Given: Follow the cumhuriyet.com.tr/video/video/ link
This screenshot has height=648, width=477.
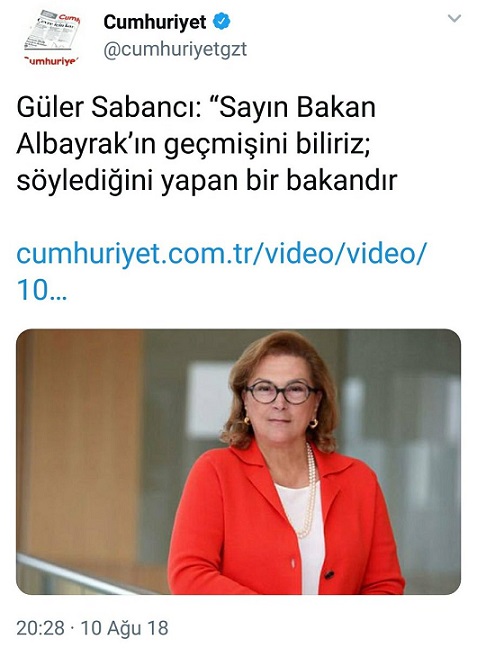Looking at the screenshot, I should [x=220, y=253].
